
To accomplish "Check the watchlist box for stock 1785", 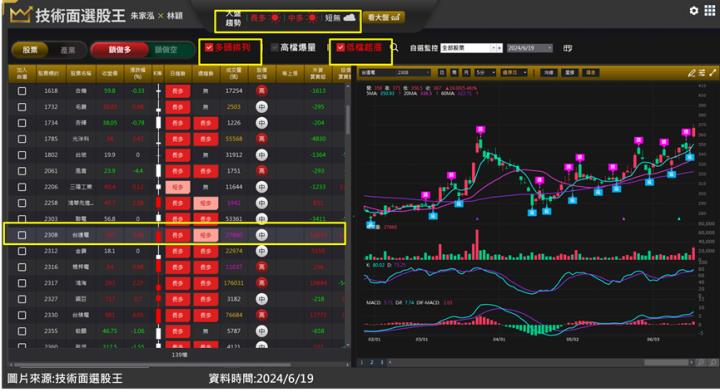I will click(22, 139).
